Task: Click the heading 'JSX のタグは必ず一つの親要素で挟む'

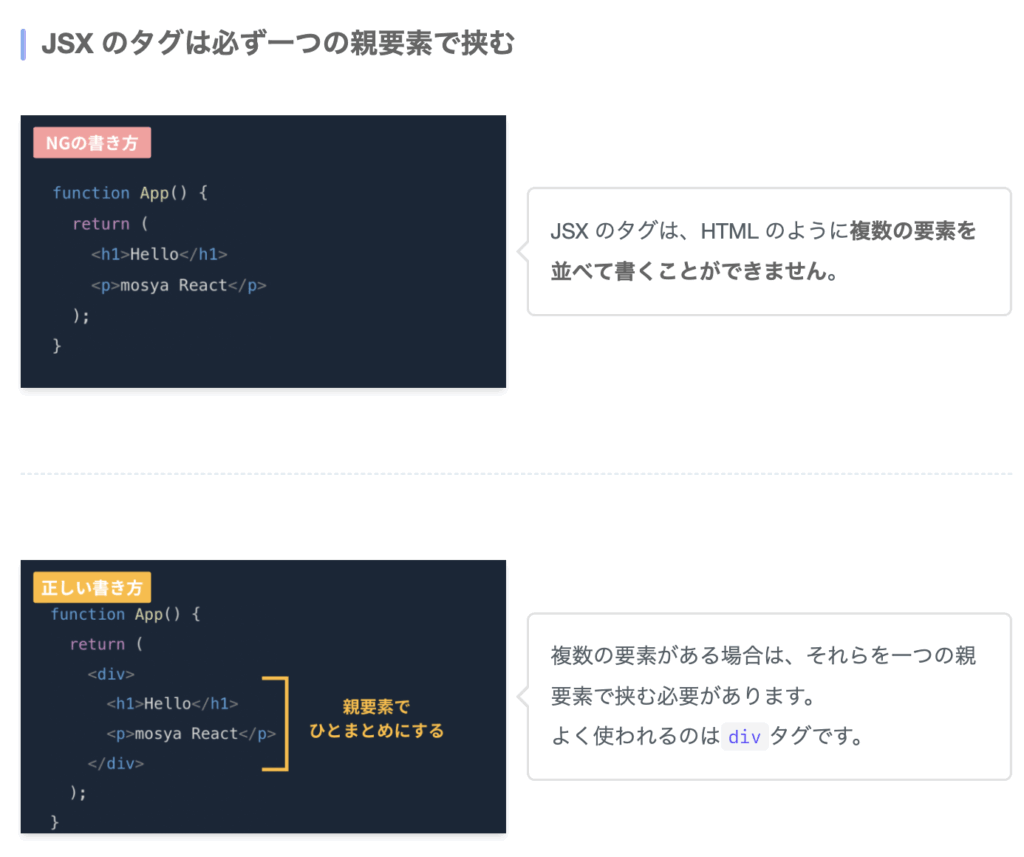Action: point(278,44)
